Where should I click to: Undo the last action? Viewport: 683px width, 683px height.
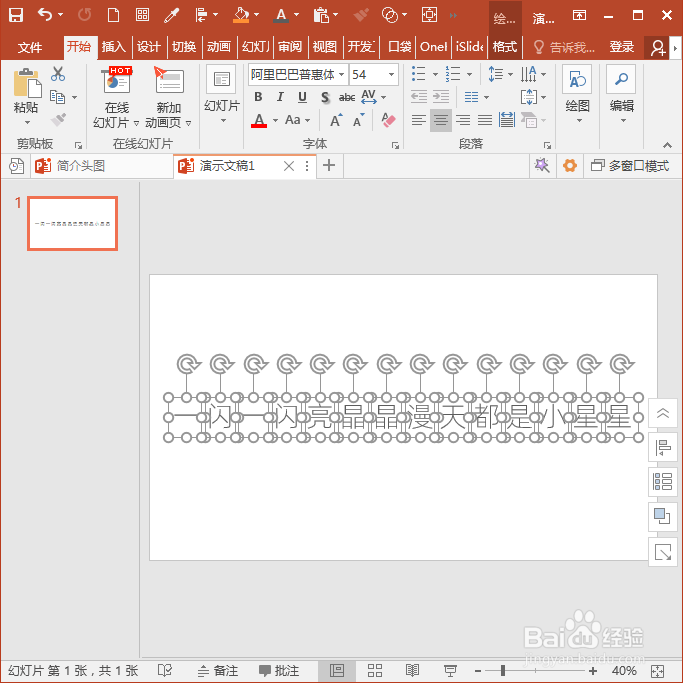point(45,15)
